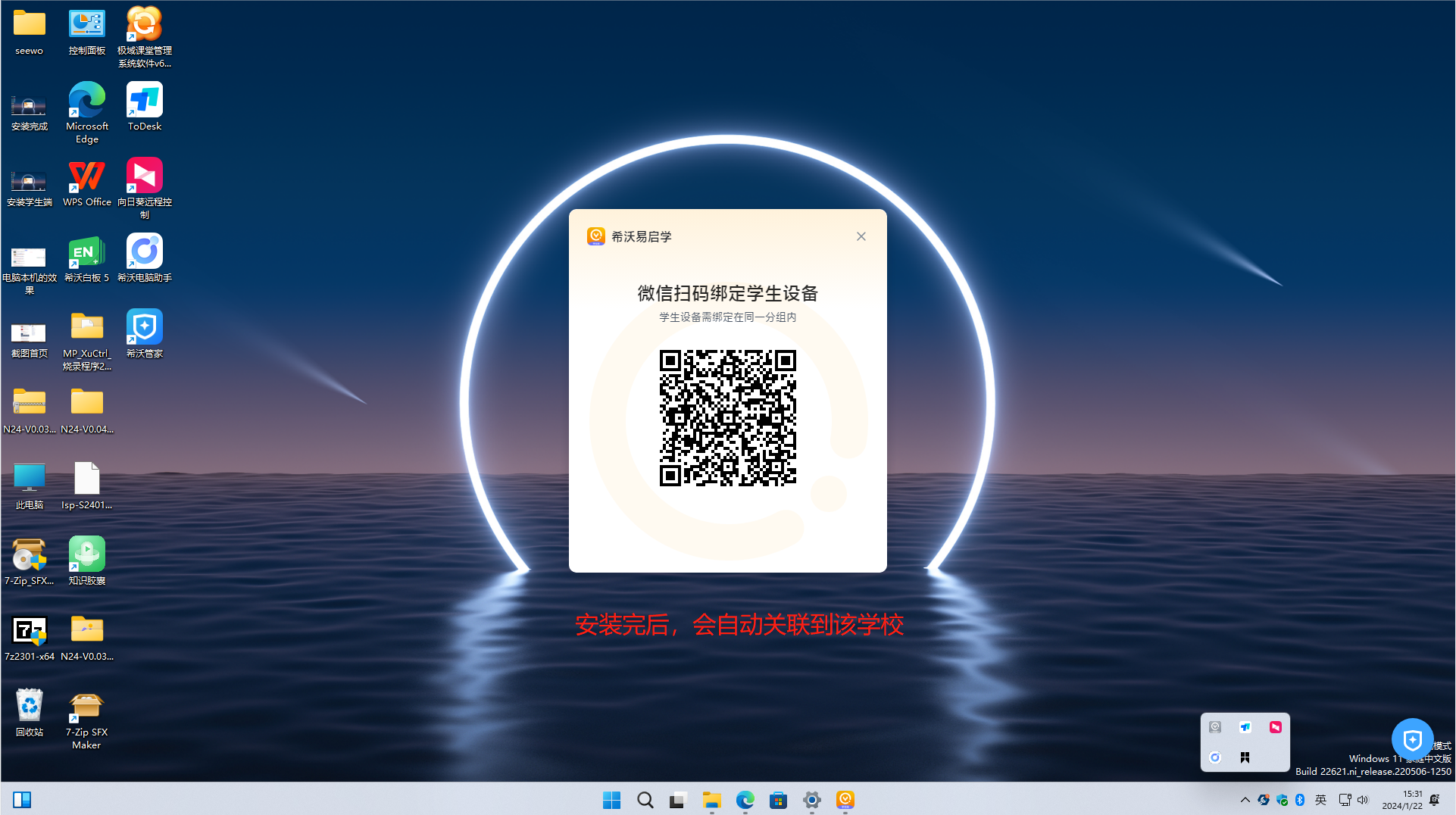The width and height of the screenshot is (1456, 815).
Task: Open File Explorer from taskbar
Action: pos(711,800)
